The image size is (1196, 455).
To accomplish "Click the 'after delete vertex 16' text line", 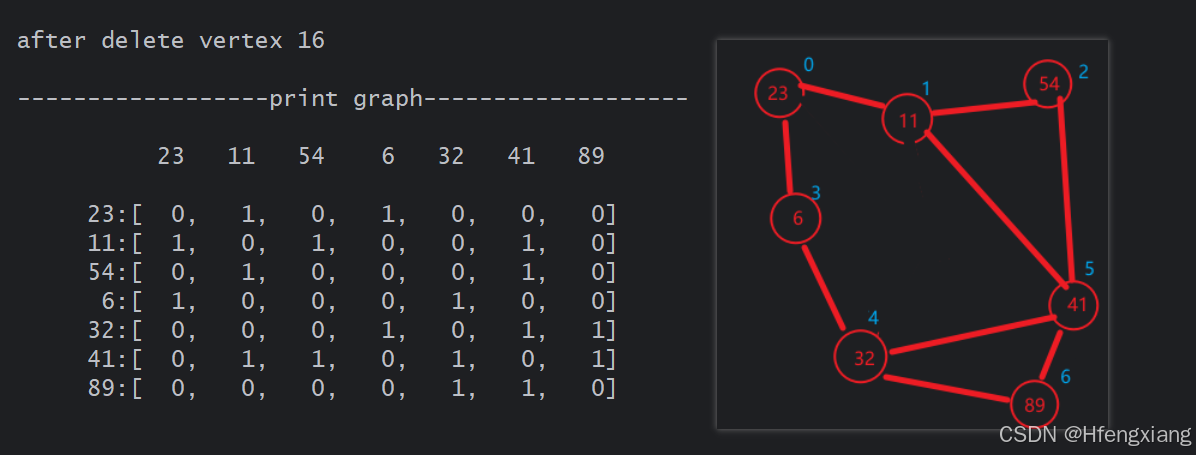I will [x=171, y=41].
